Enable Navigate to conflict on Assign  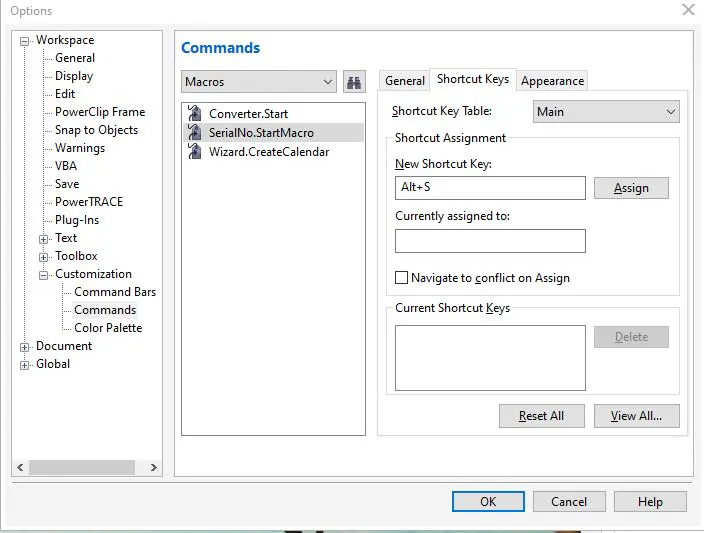click(x=401, y=278)
